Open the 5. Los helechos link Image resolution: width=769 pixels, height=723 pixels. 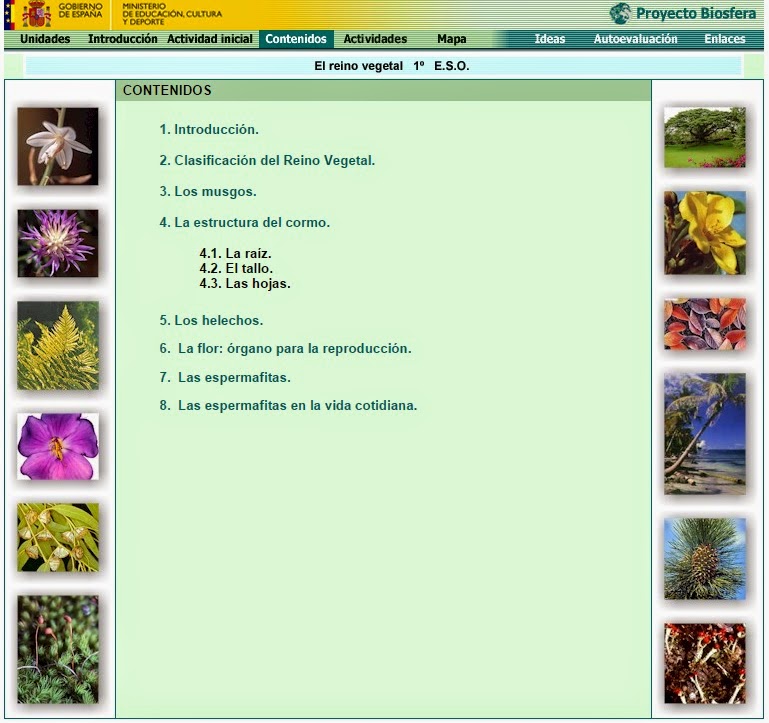tap(211, 320)
